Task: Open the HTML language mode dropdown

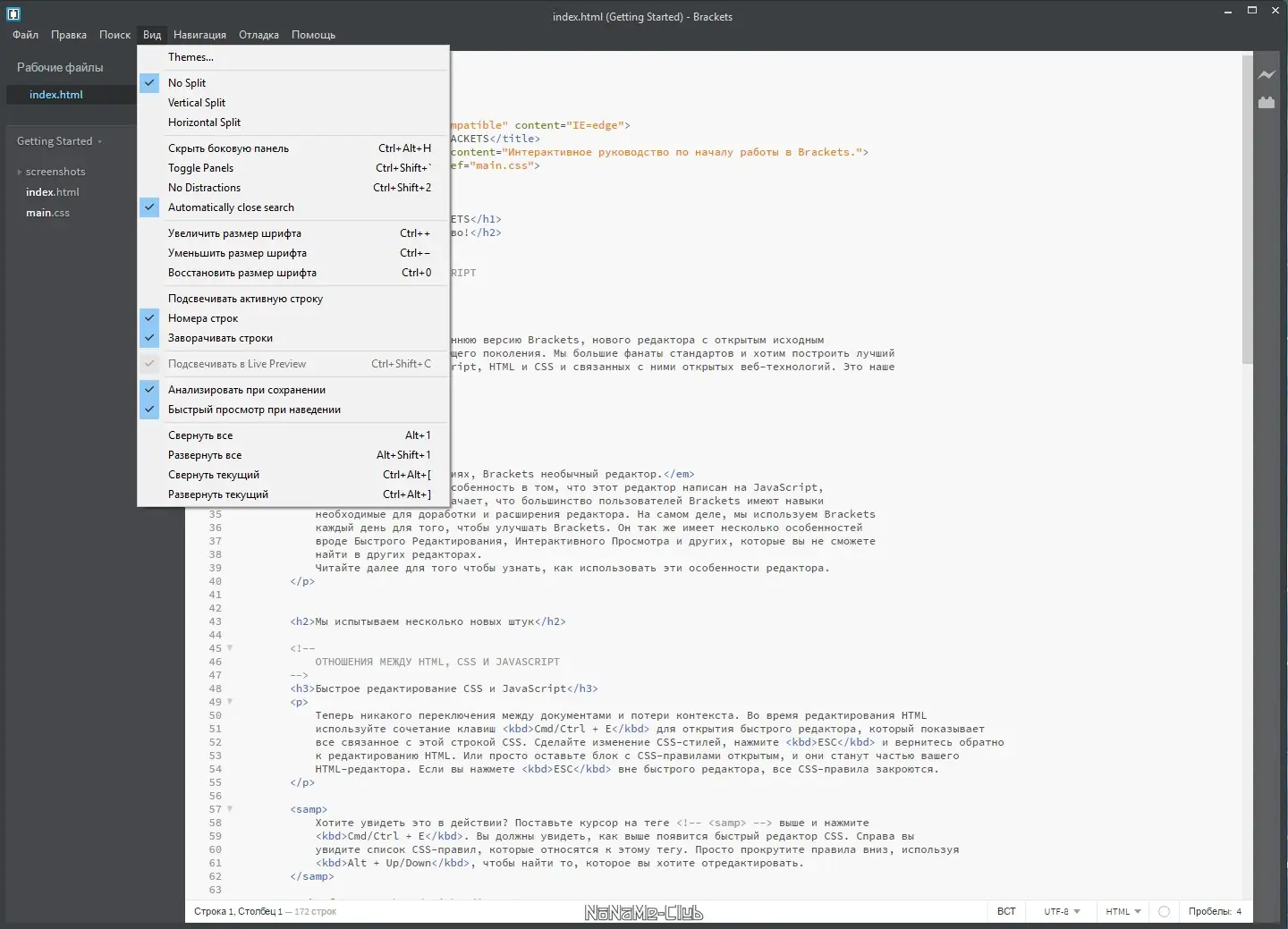Action: click(1123, 911)
